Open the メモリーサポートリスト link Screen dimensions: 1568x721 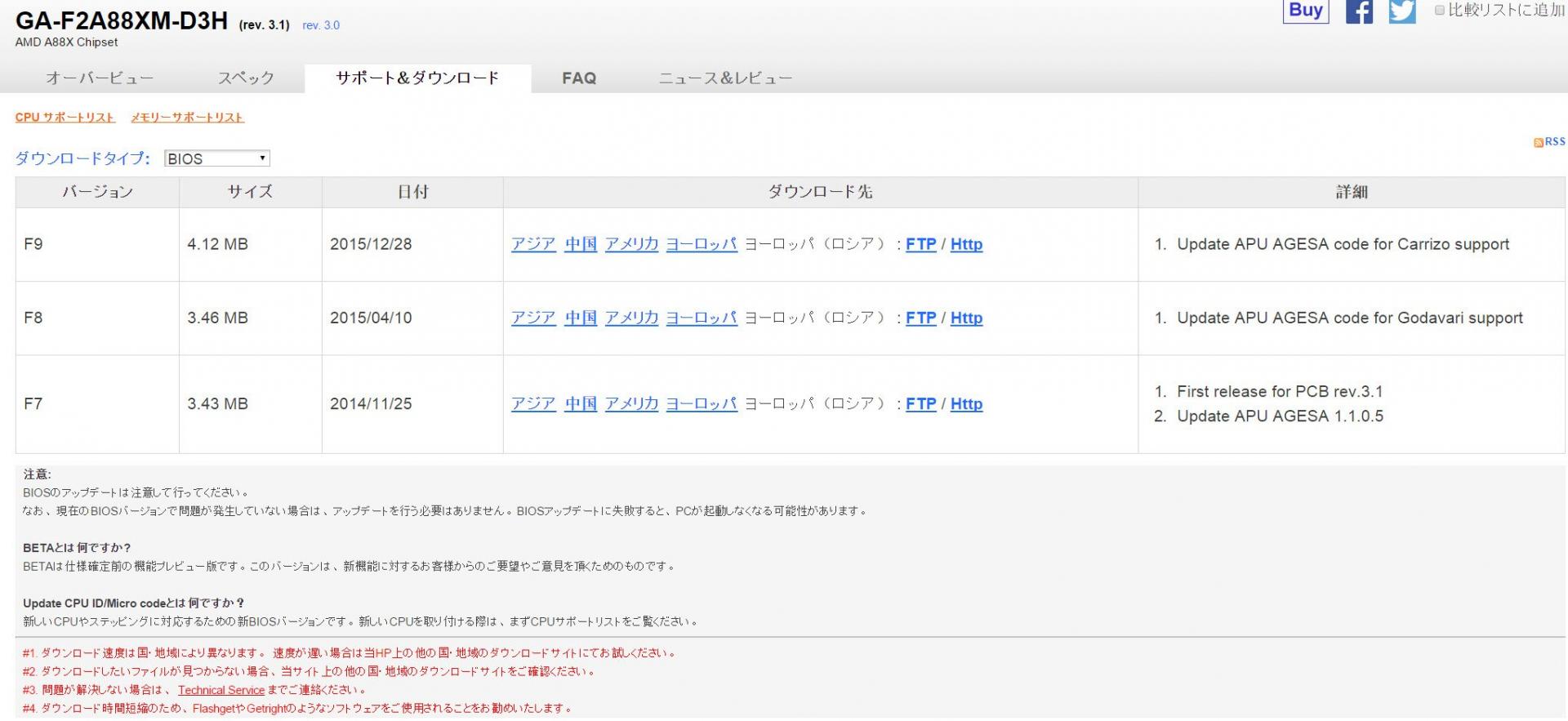click(x=187, y=118)
